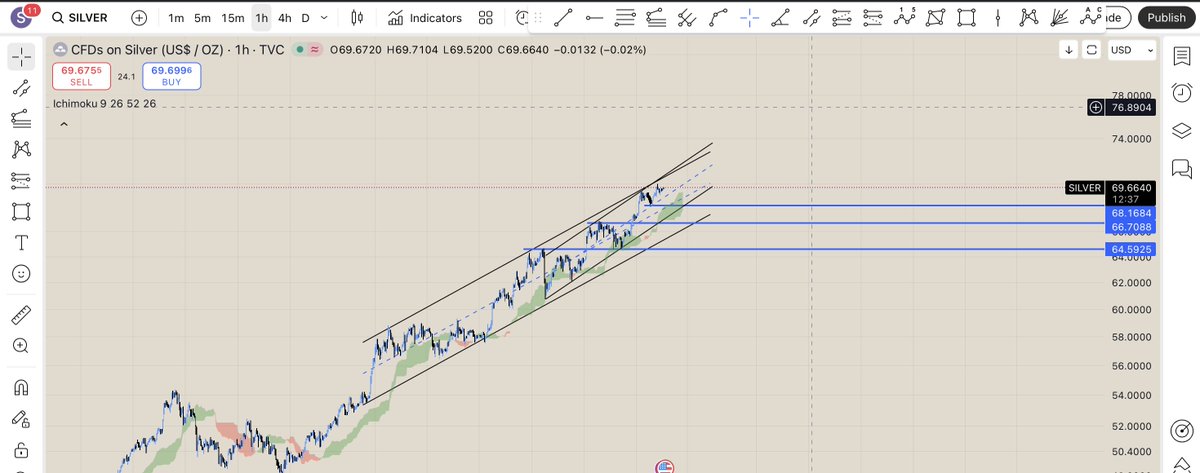Open the trend line tools in left sidebar
The height and width of the screenshot is (473, 1200).
pos(21,88)
